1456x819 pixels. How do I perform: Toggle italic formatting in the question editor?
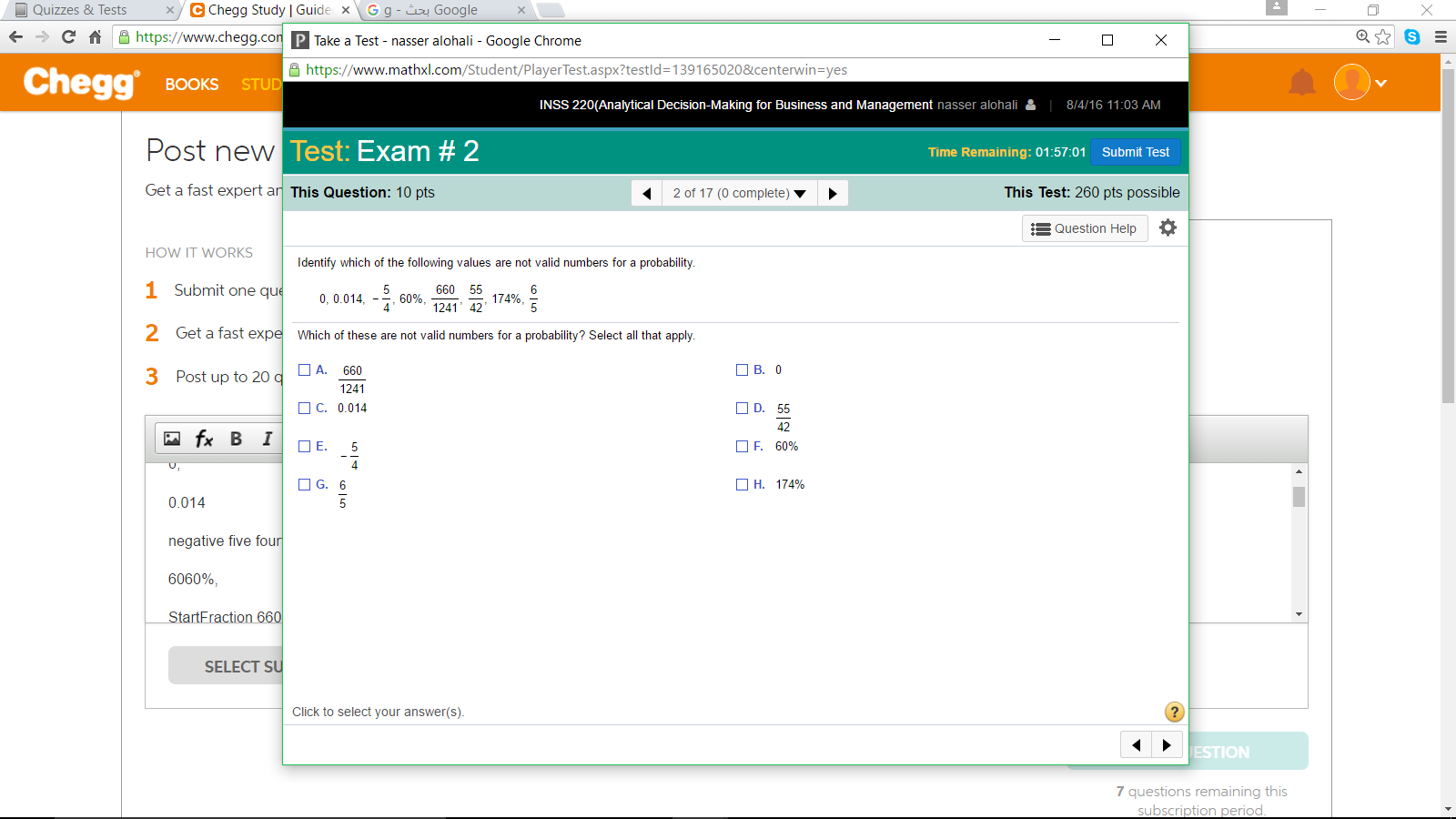point(266,439)
